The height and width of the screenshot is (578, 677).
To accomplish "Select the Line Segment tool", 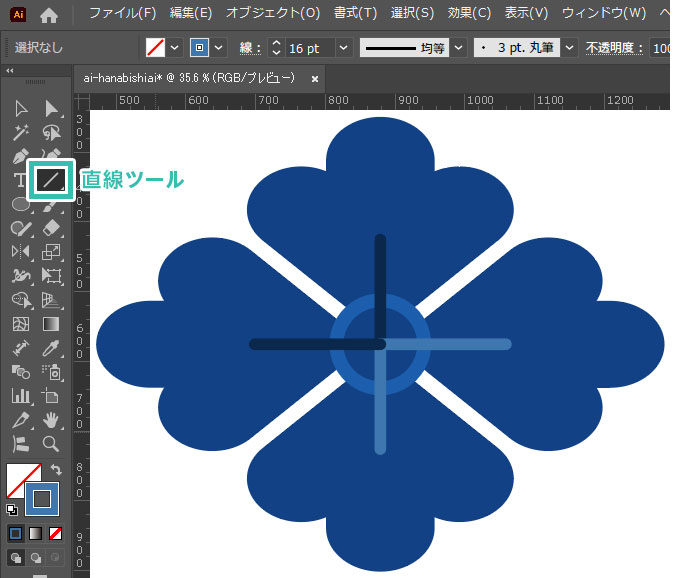I will point(50,180).
